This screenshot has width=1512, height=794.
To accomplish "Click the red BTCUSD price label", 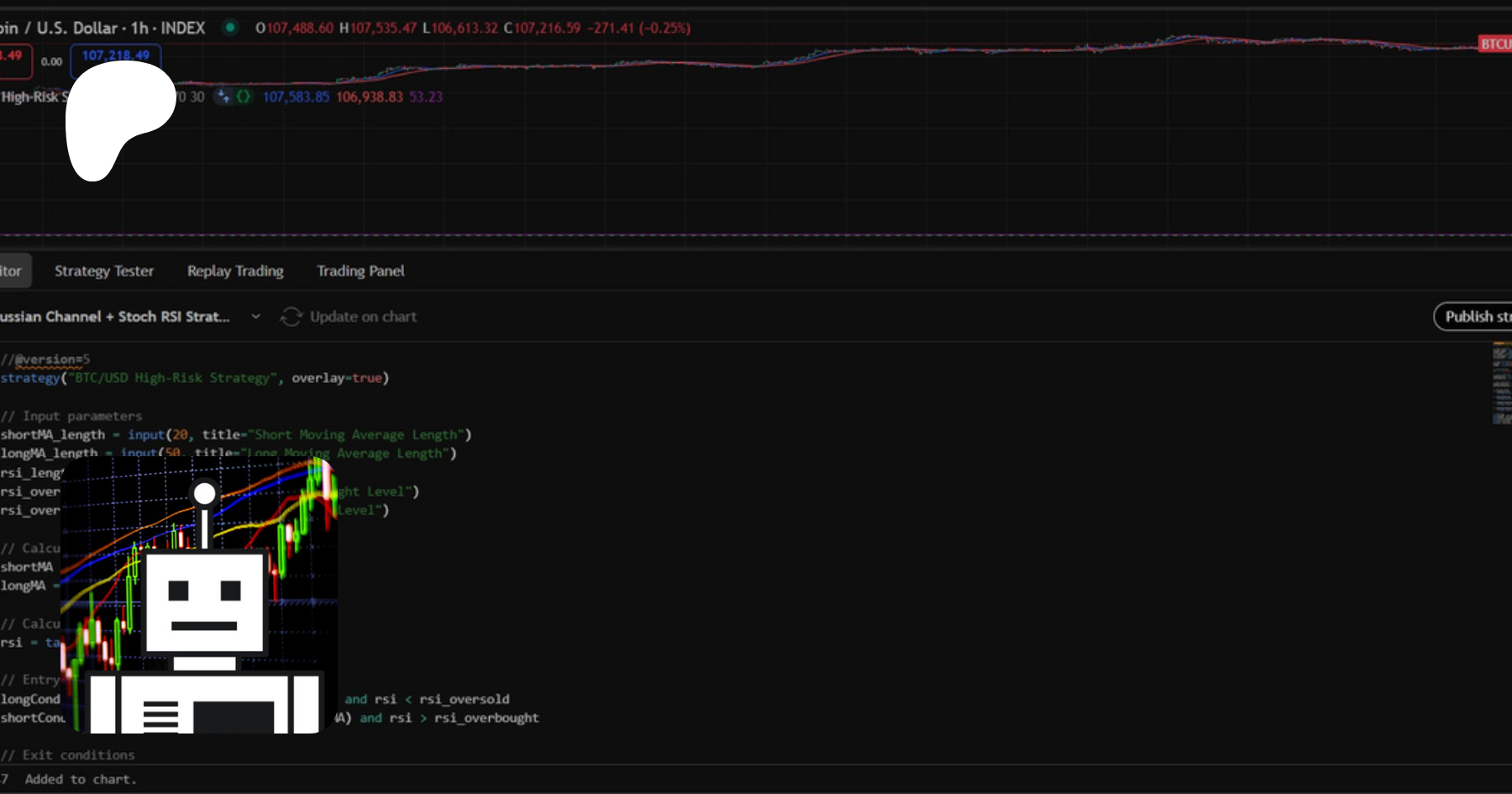I will [x=1494, y=44].
